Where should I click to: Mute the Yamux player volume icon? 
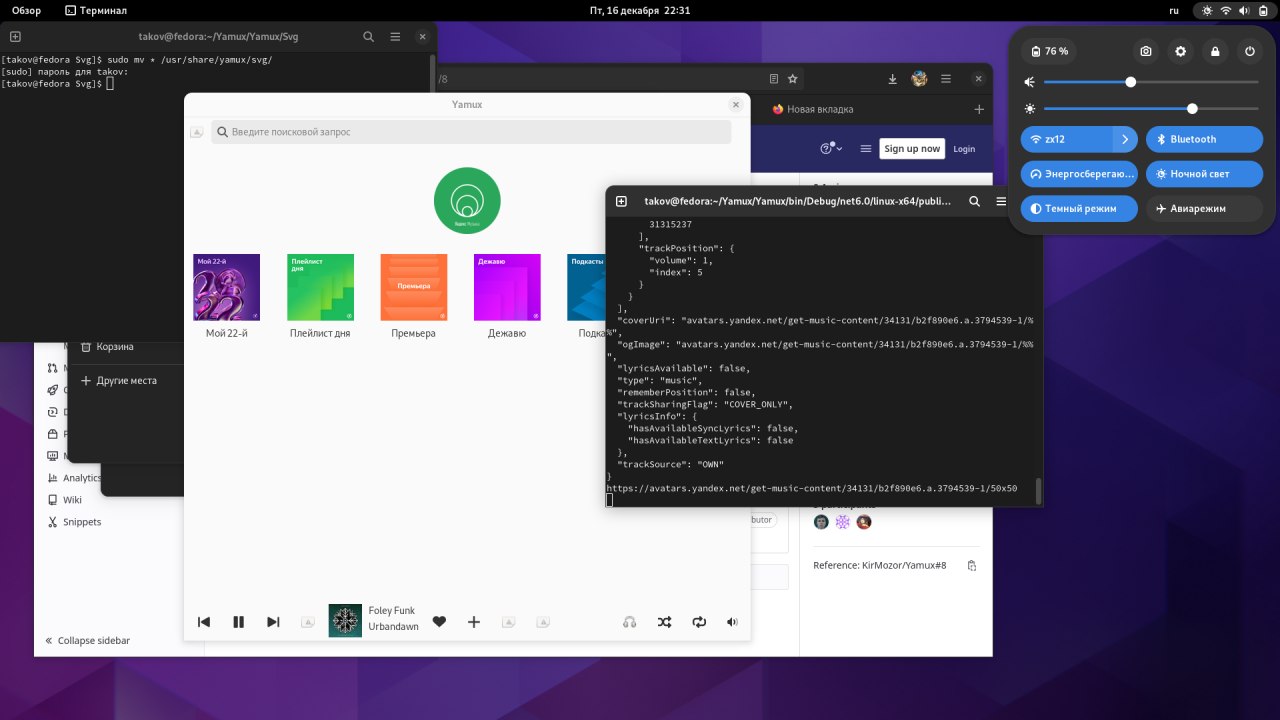pos(732,622)
